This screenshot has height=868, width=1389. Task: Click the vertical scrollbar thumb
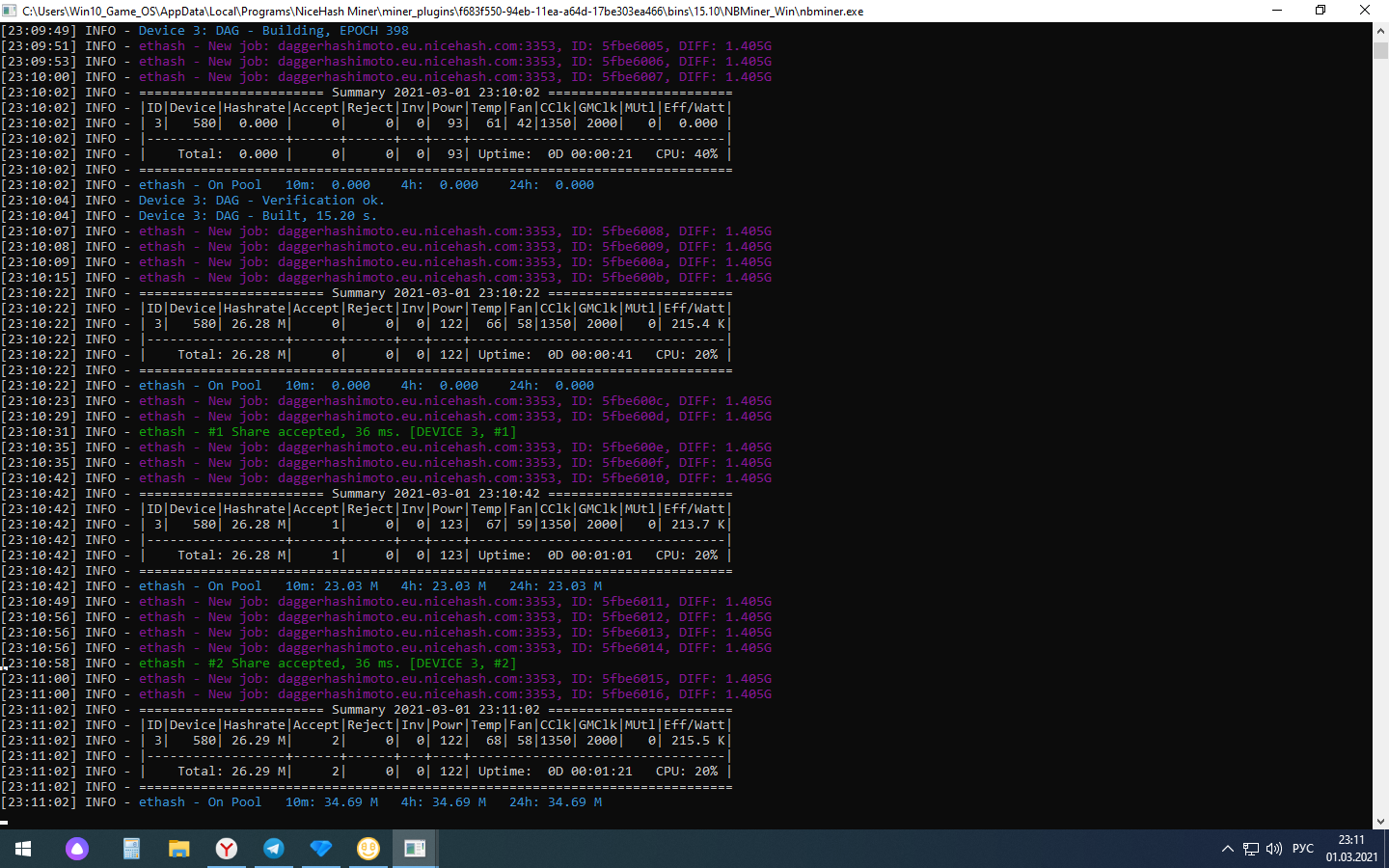coord(1380,50)
